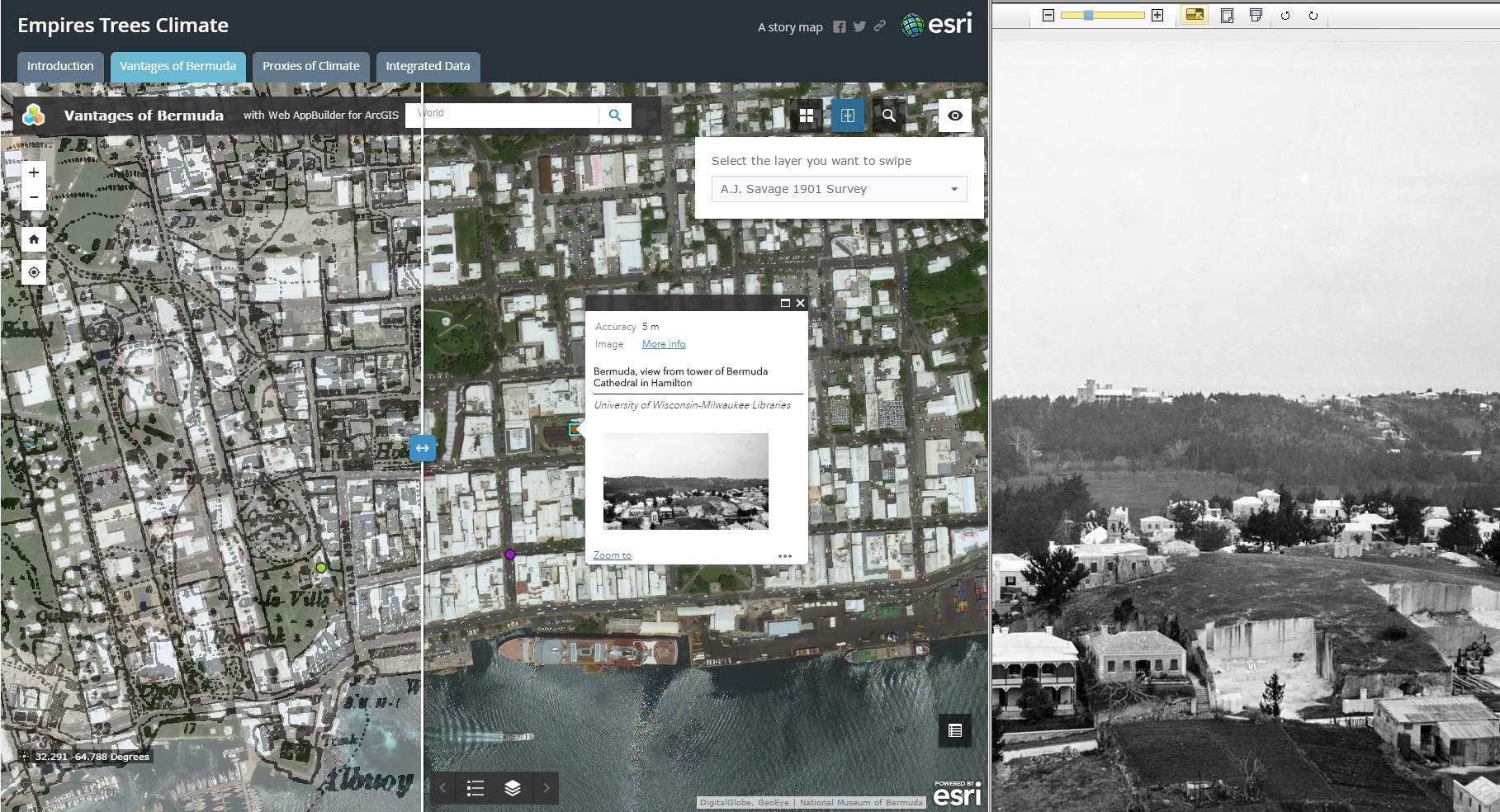Open the basemap gallery grid icon
The image size is (1500, 812).
pos(807,116)
